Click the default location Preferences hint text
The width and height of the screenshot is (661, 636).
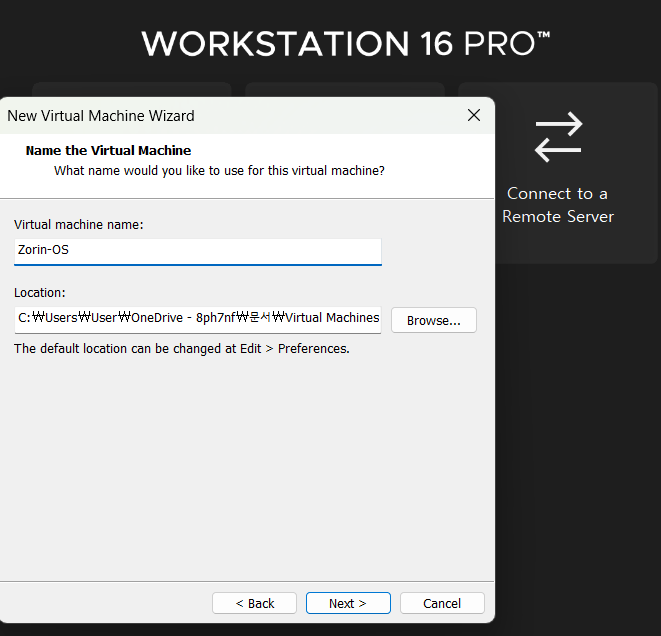pyautogui.click(x=182, y=349)
